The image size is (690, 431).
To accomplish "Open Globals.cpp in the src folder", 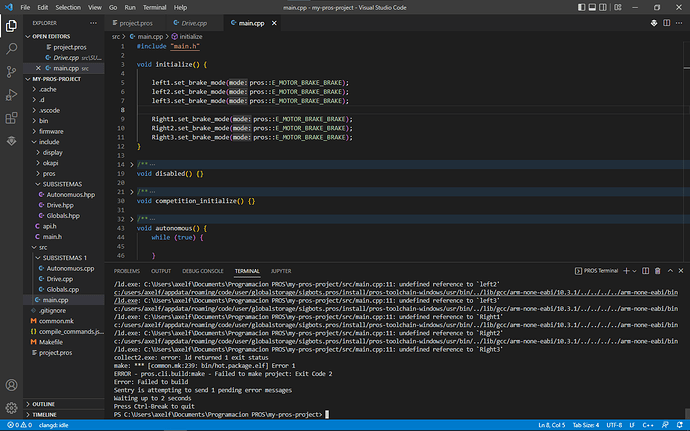I will 64,290.
